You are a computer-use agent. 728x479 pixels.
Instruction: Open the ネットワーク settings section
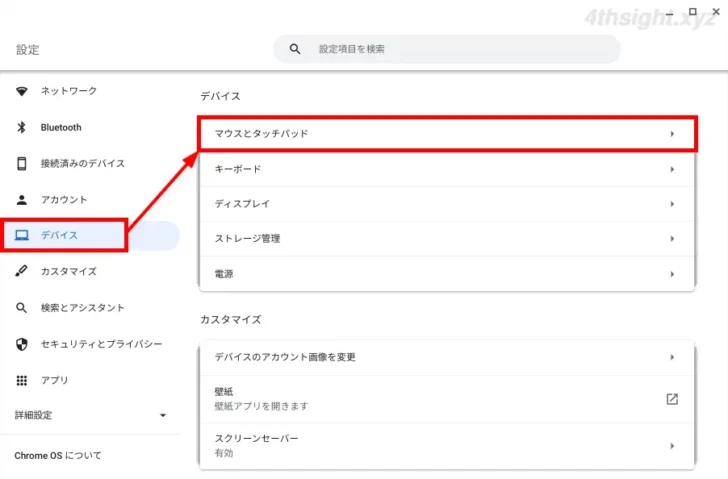[x=69, y=91]
